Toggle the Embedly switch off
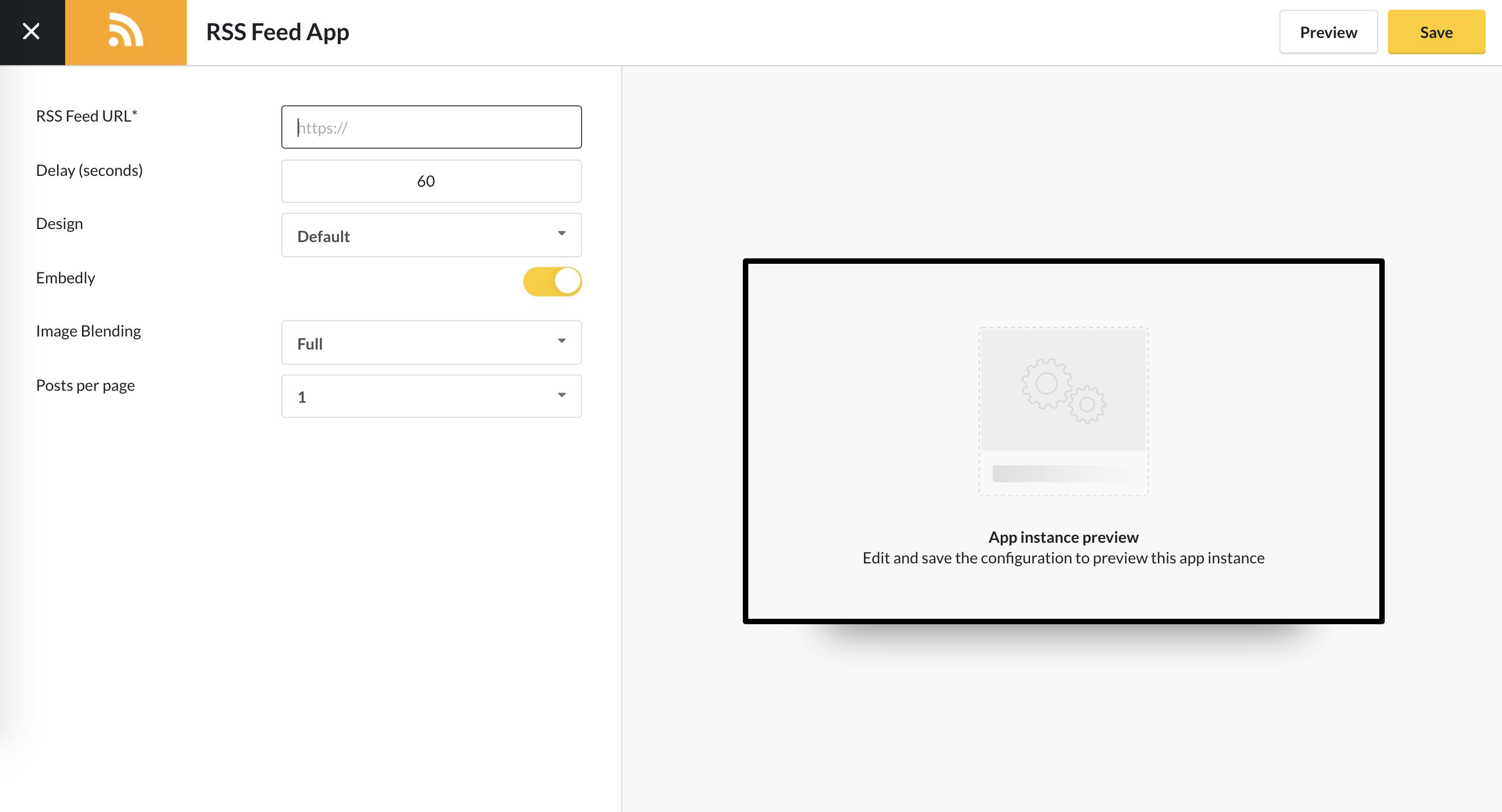Viewport: 1502px width, 812px height. [x=552, y=282]
